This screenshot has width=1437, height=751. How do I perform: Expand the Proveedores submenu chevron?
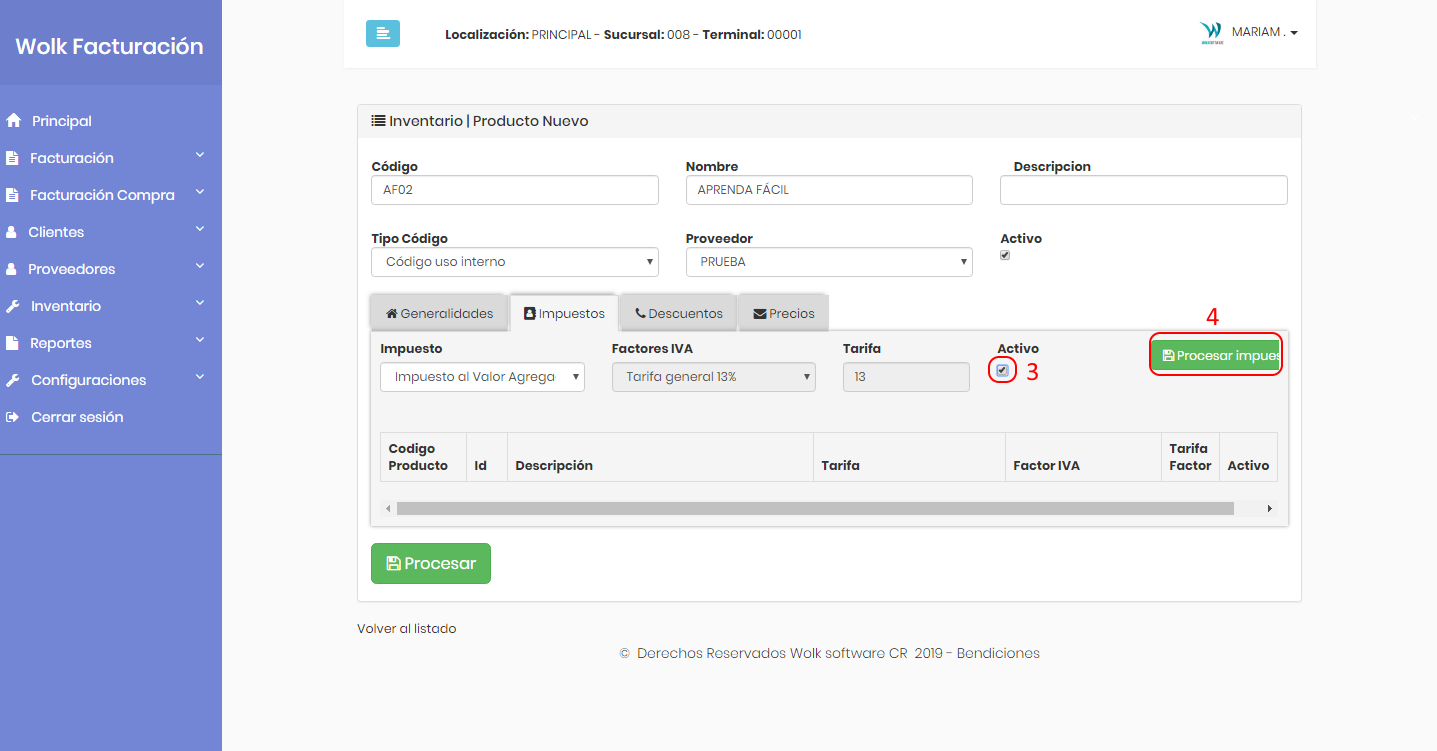pos(200,266)
